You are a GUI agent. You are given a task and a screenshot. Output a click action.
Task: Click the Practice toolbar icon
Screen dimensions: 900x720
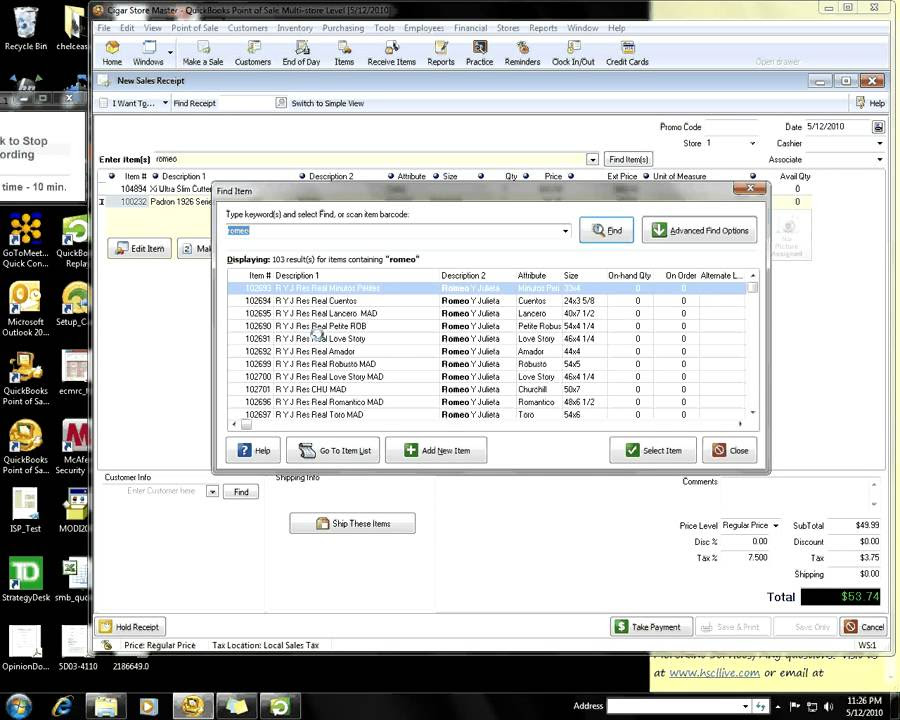coord(479,53)
